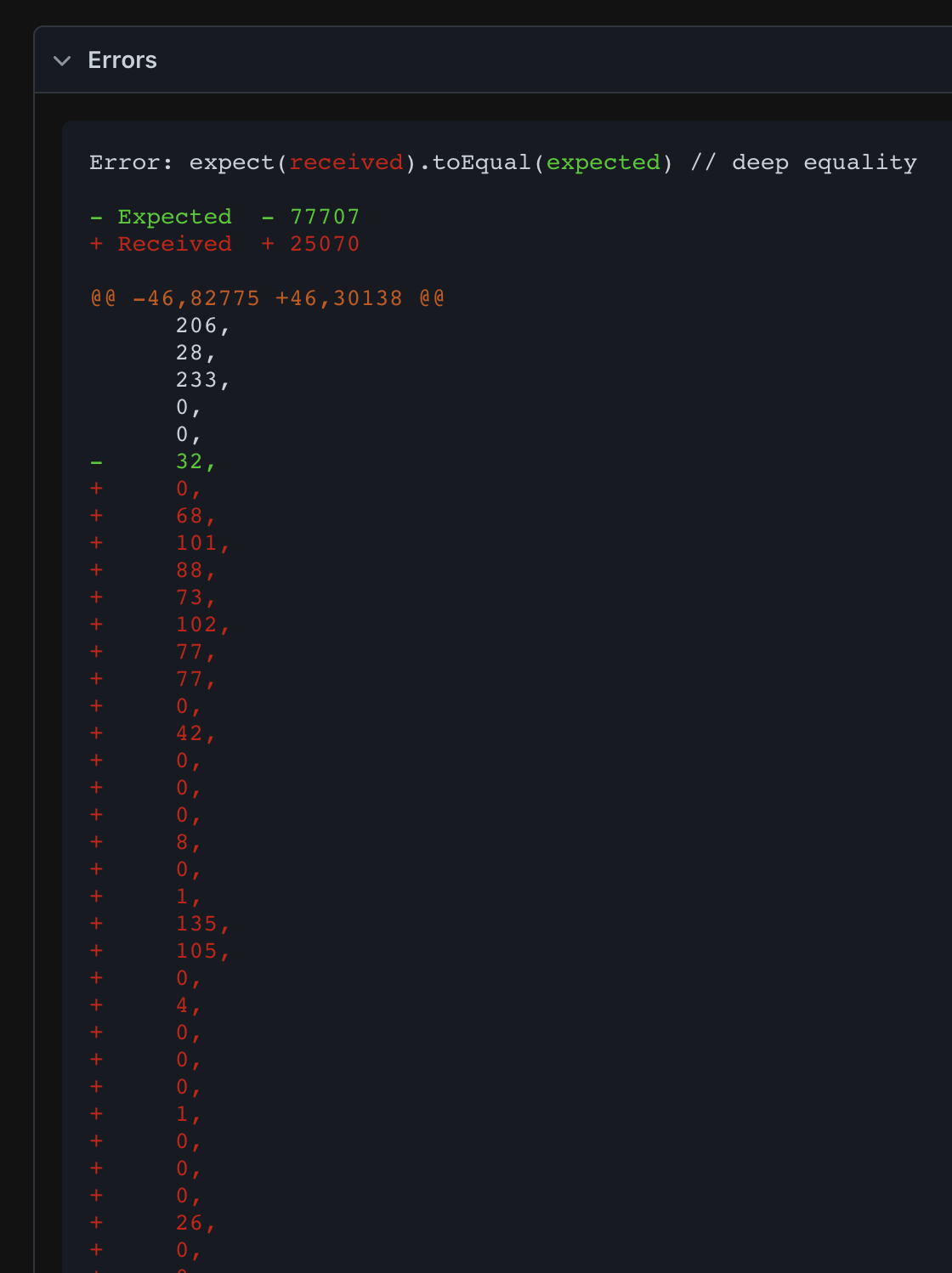Click the red received text in the error
Screen dimensions: 952x1273
[x=345, y=162]
